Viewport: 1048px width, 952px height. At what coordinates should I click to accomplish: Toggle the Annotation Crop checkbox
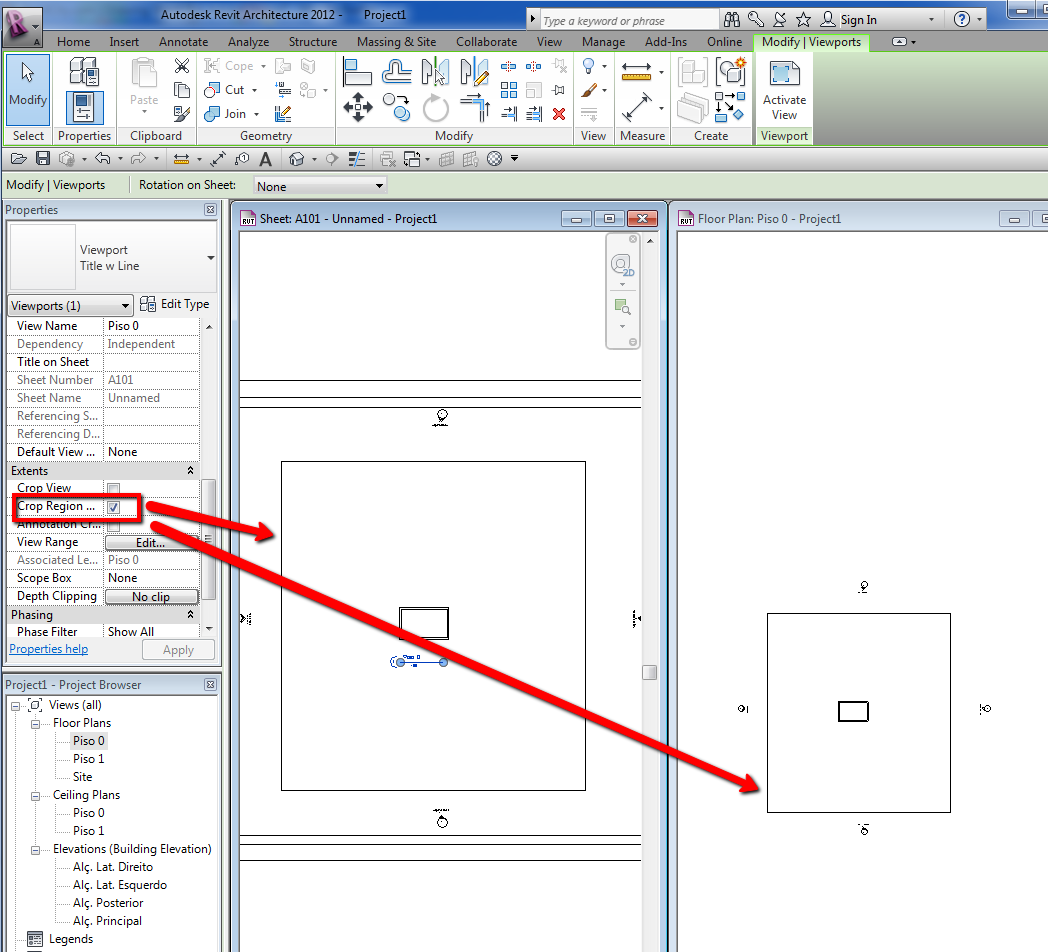[x=114, y=526]
